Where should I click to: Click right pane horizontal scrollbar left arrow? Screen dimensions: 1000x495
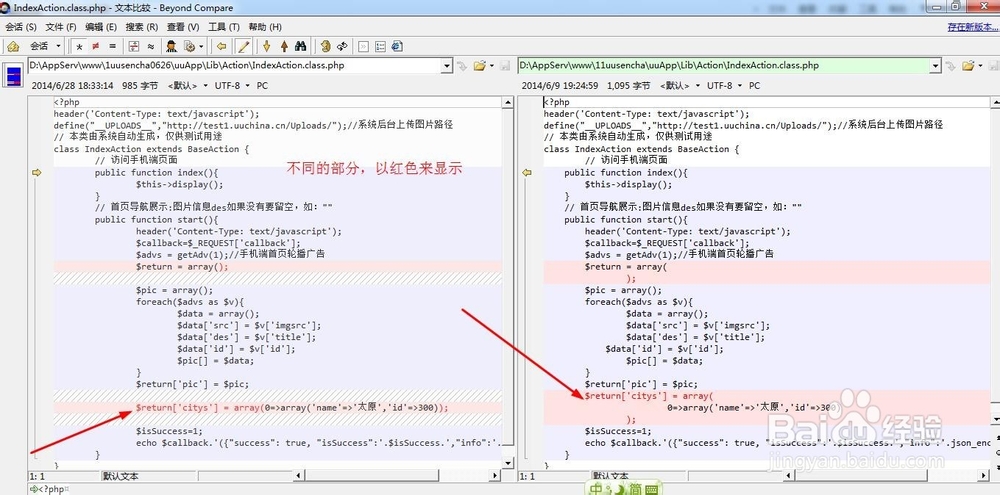789,476
